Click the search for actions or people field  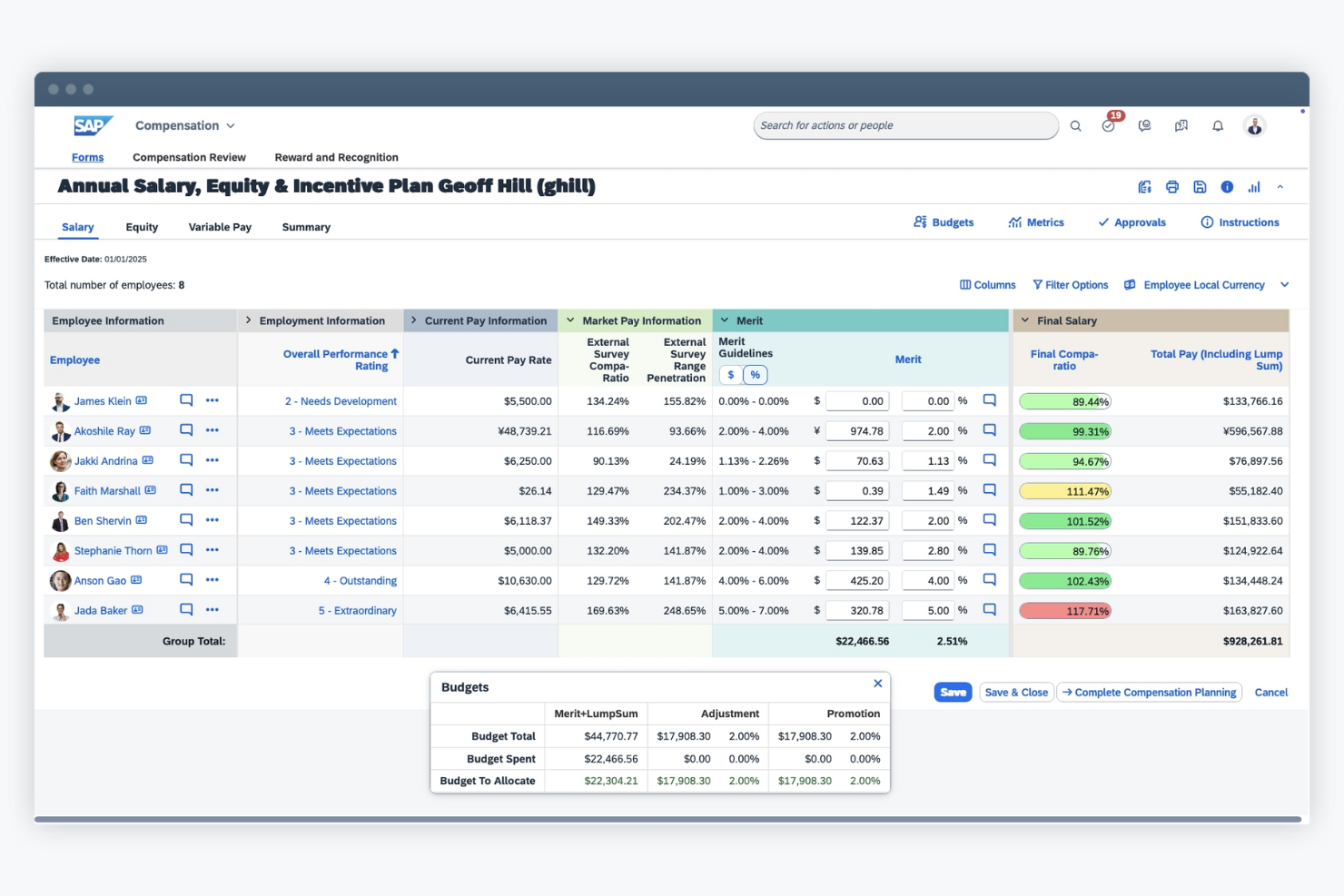tap(905, 125)
